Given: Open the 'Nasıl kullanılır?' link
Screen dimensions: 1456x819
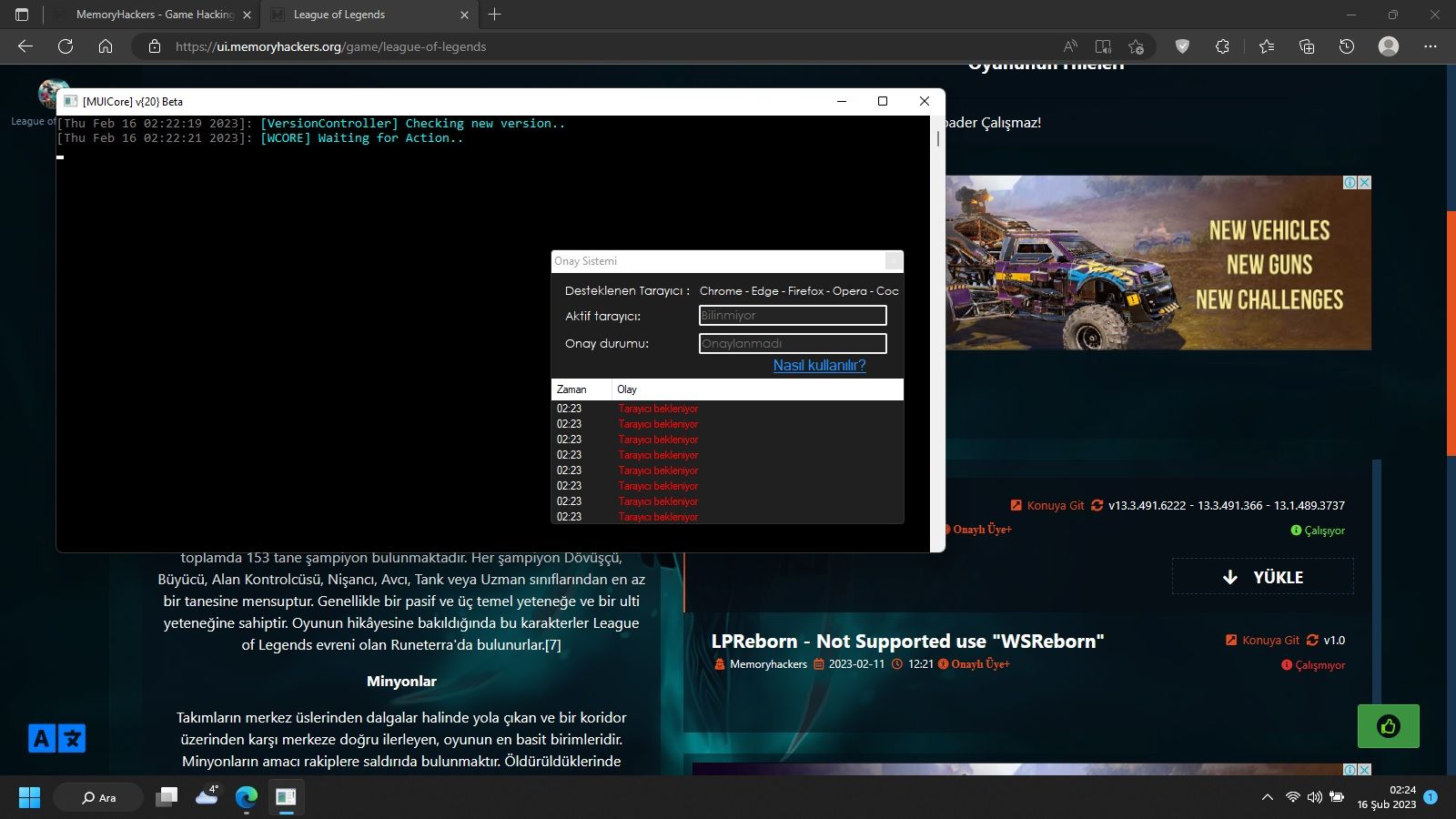Looking at the screenshot, I should click(x=819, y=365).
